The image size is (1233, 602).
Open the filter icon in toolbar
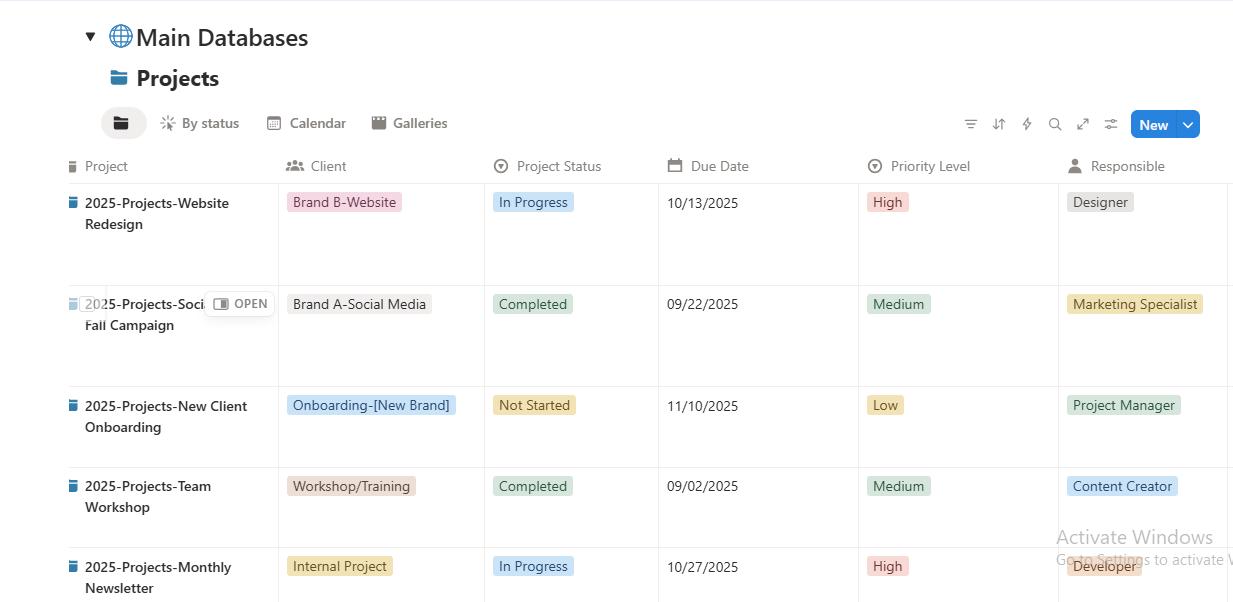pyautogui.click(x=970, y=124)
